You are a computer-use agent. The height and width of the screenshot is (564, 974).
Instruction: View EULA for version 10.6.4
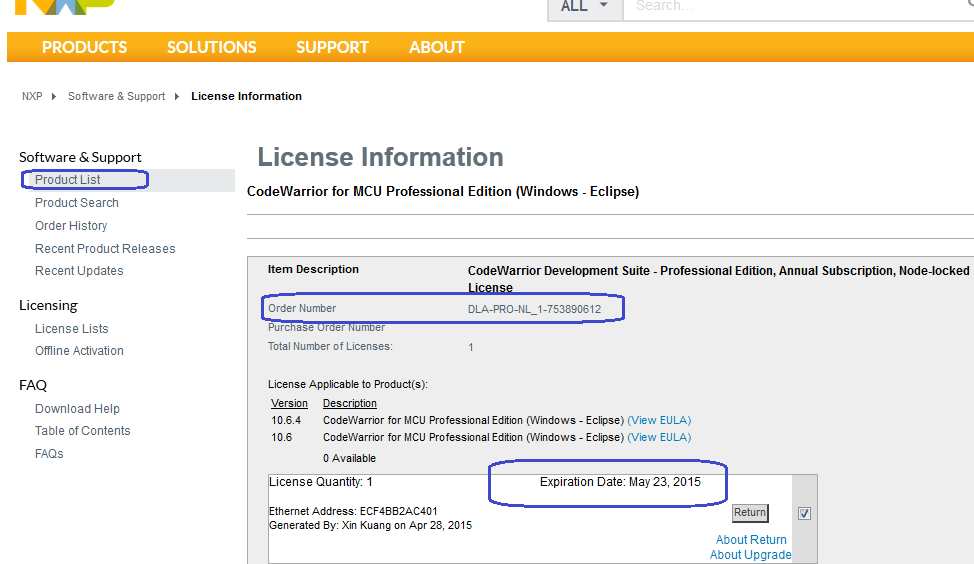tap(659, 421)
